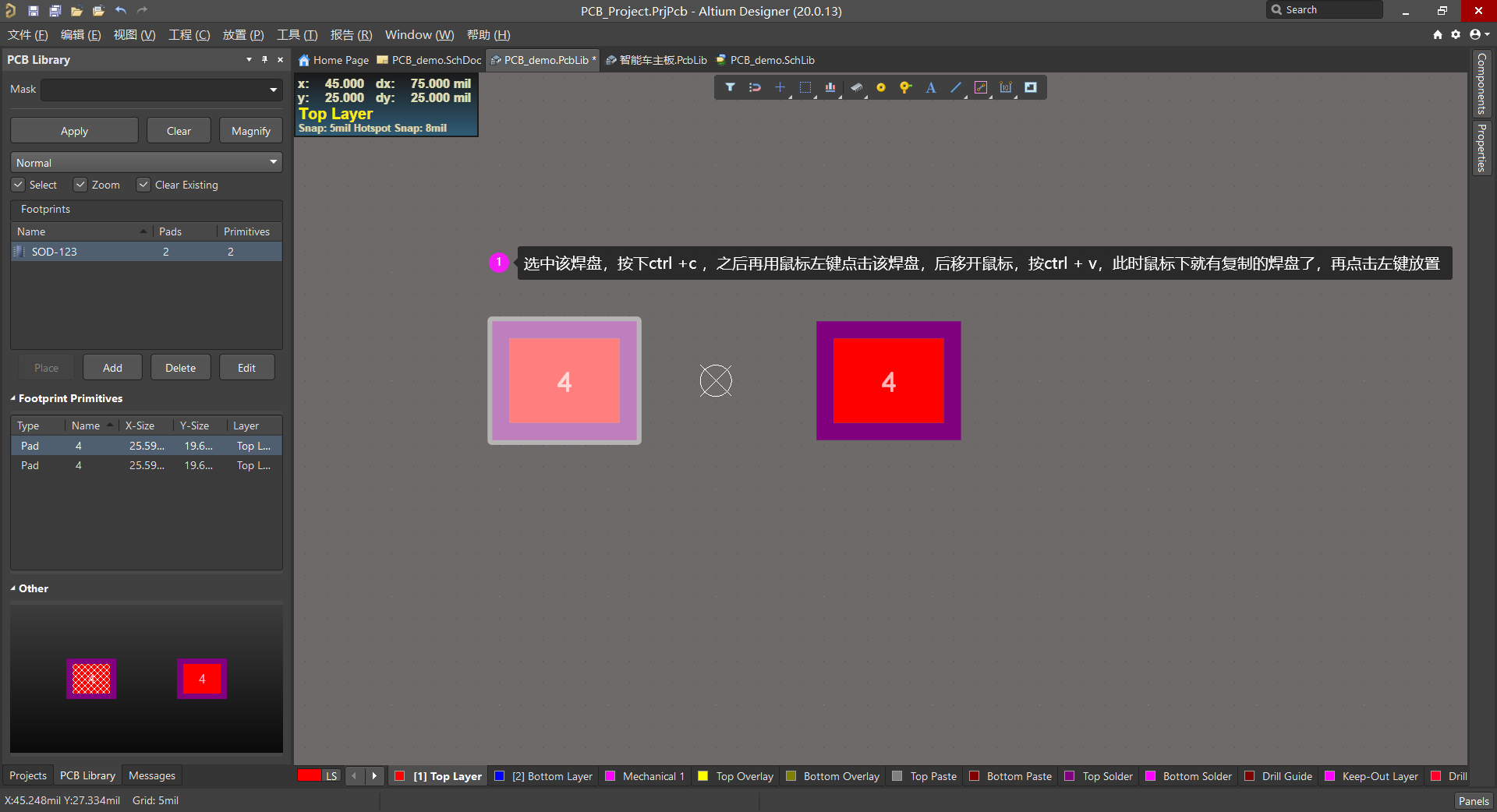The image size is (1497, 812).
Task: Open the PCB Library panel options arrow
Action: point(249,59)
